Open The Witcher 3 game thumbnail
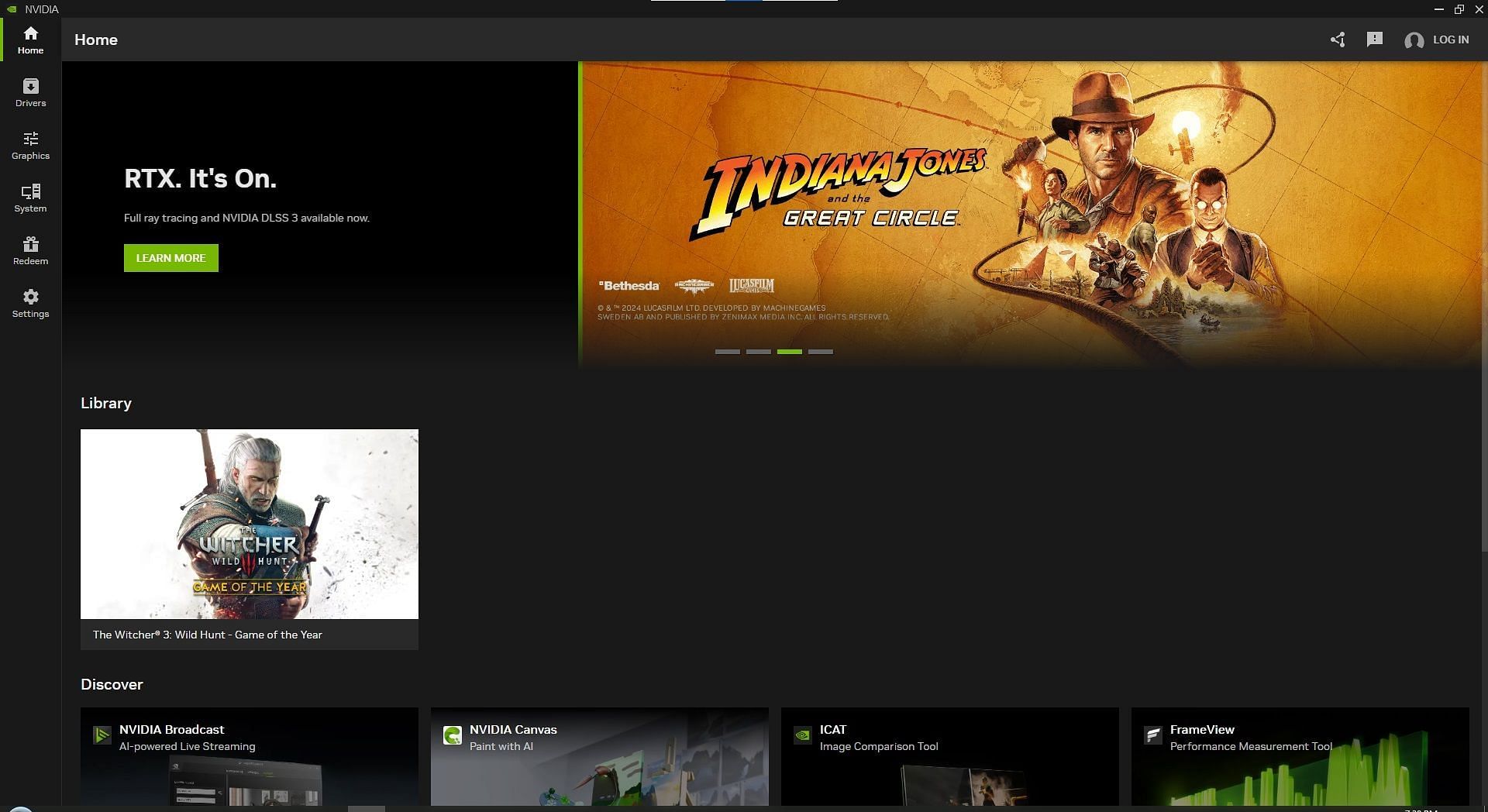 pyautogui.click(x=249, y=524)
